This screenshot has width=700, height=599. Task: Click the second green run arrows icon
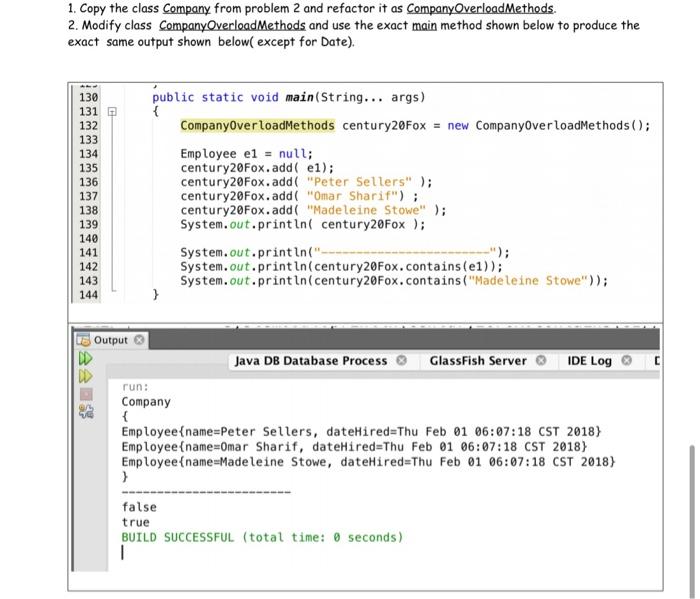pyautogui.click(x=85, y=376)
